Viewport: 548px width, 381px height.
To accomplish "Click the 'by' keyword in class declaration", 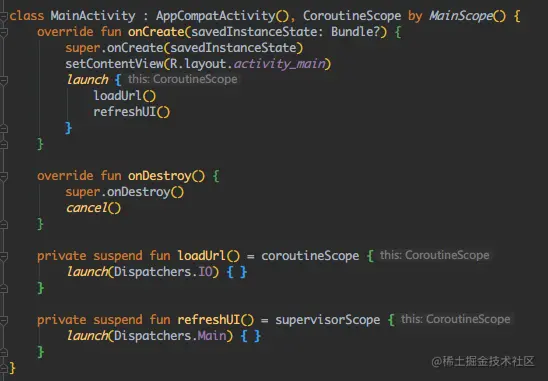I will pos(415,16).
